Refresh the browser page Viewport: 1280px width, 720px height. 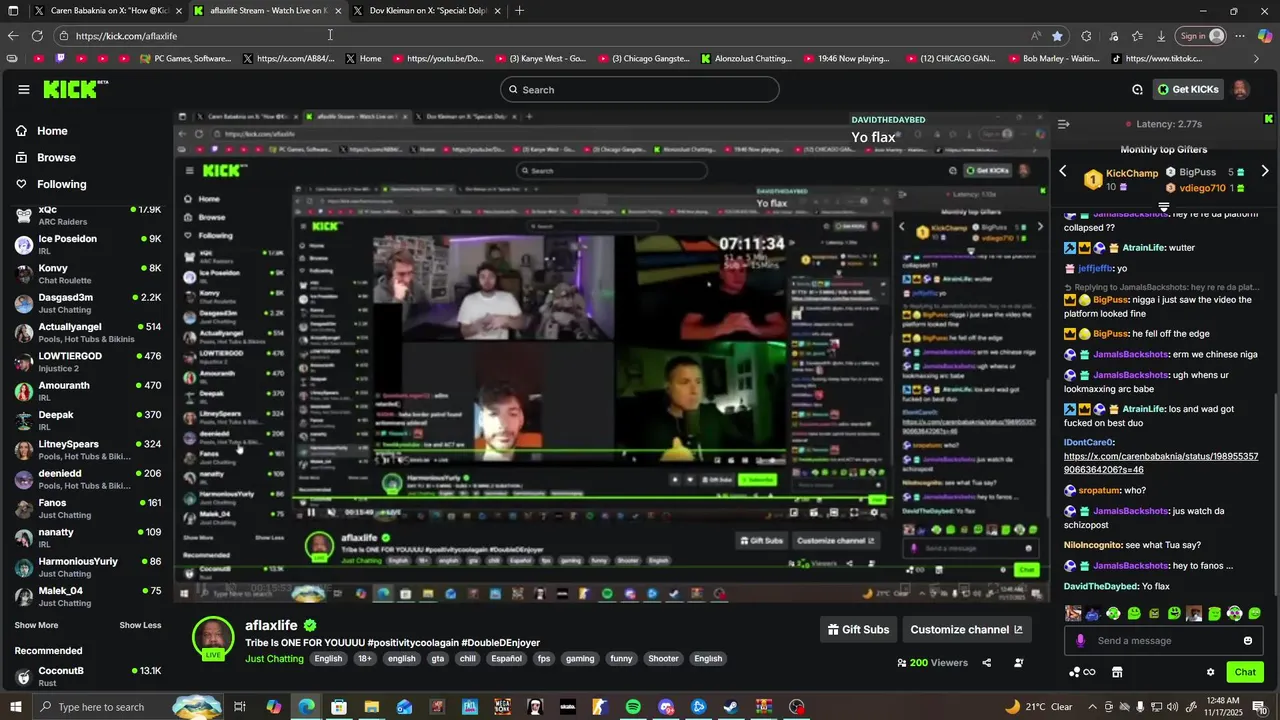coord(37,36)
